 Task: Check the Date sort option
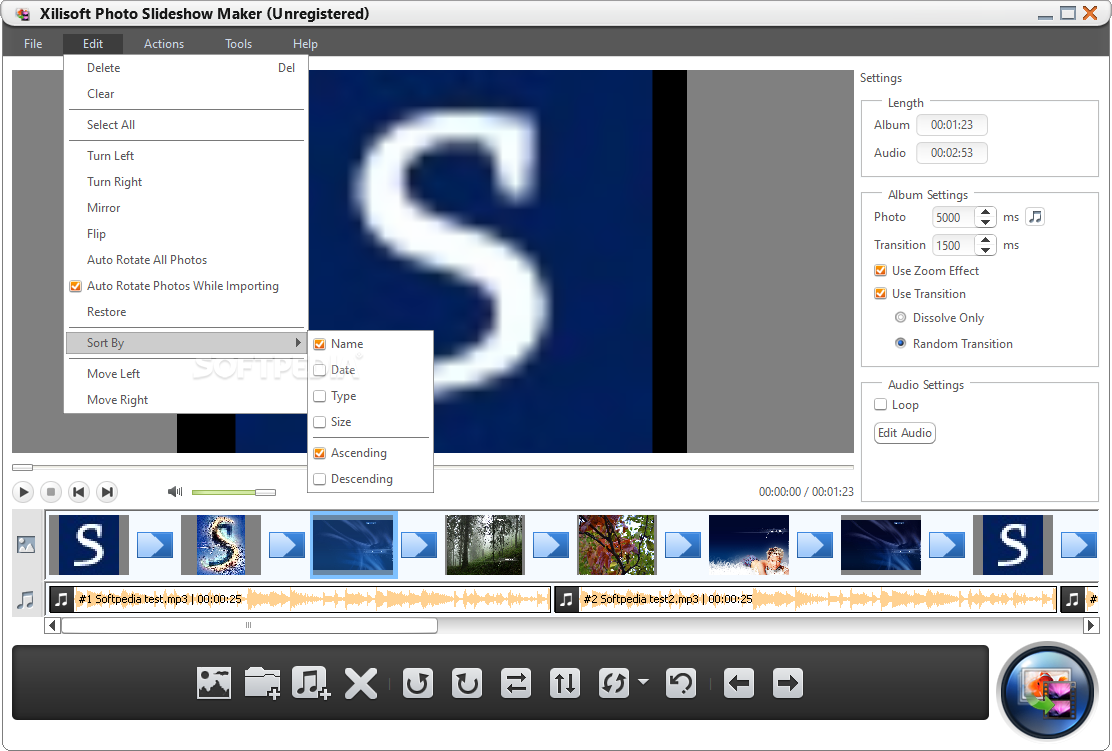pyautogui.click(x=319, y=370)
